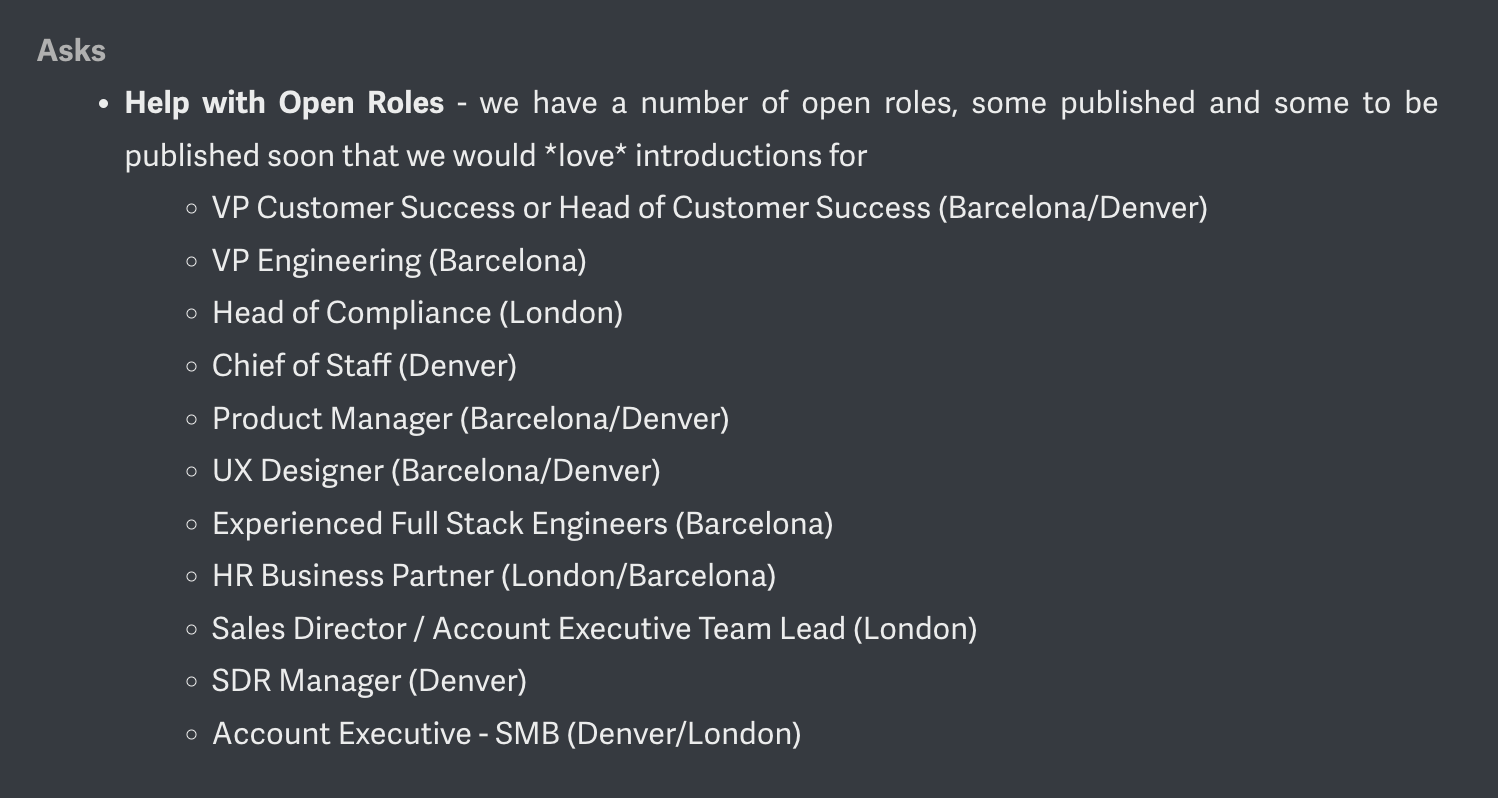Click the "Asks" section heading
The height and width of the screenshot is (798, 1498).
pos(71,50)
